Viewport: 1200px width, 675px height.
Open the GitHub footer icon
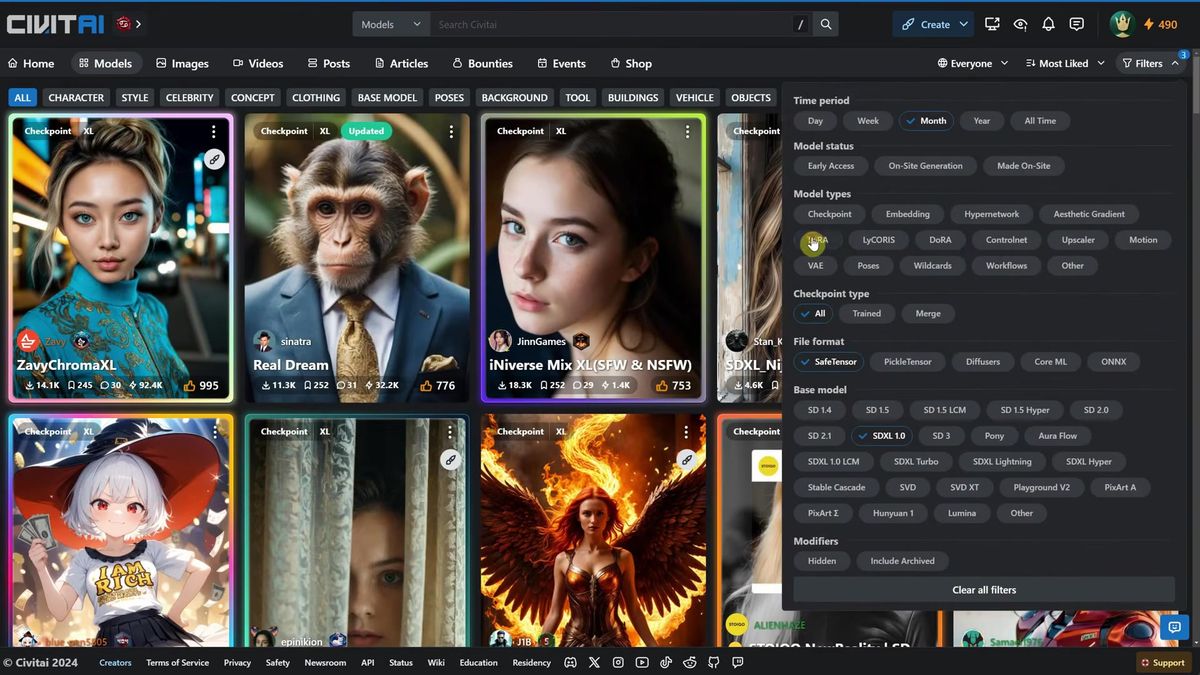(x=714, y=662)
